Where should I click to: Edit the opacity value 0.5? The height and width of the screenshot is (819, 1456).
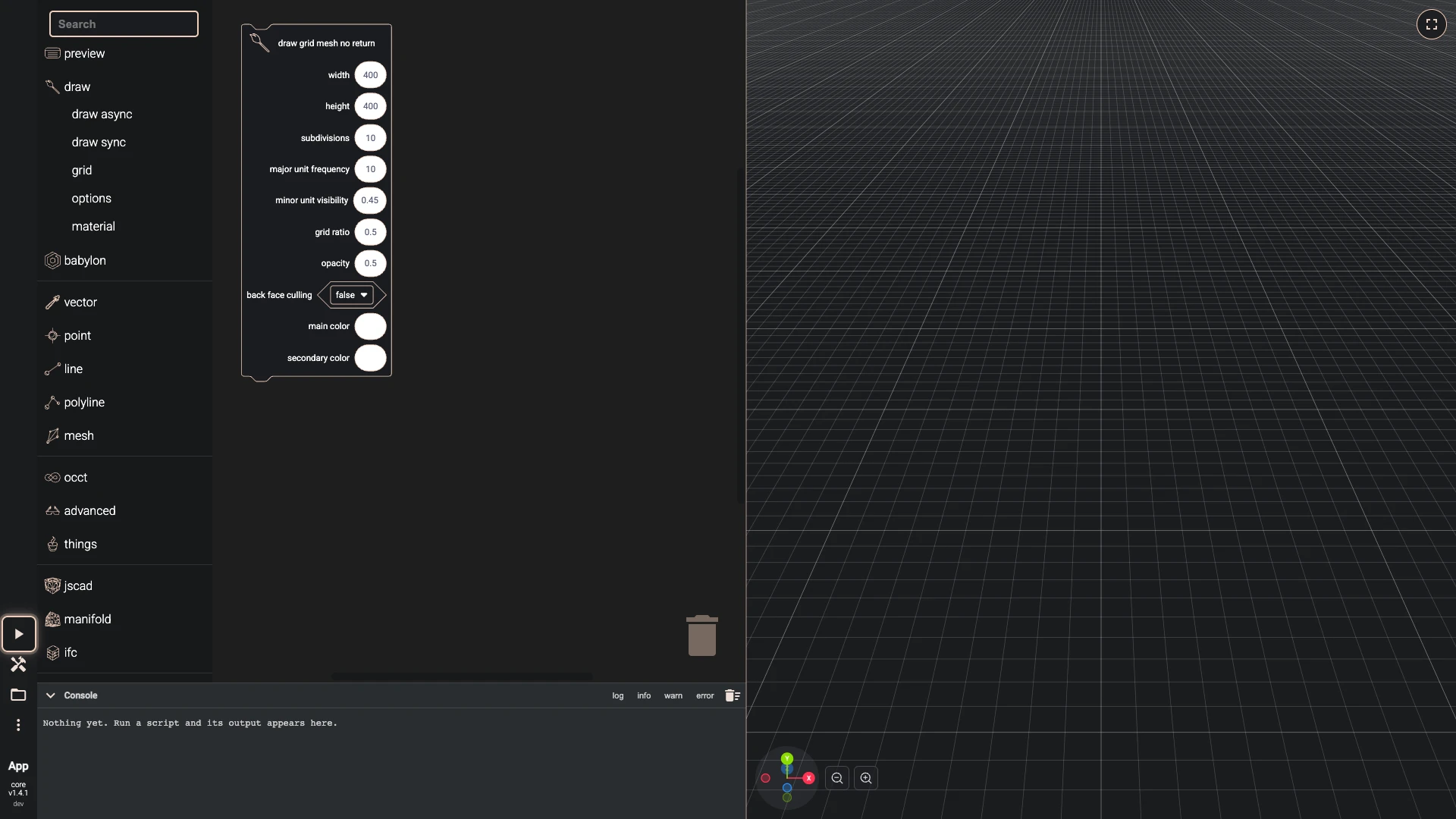coord(370,263)
